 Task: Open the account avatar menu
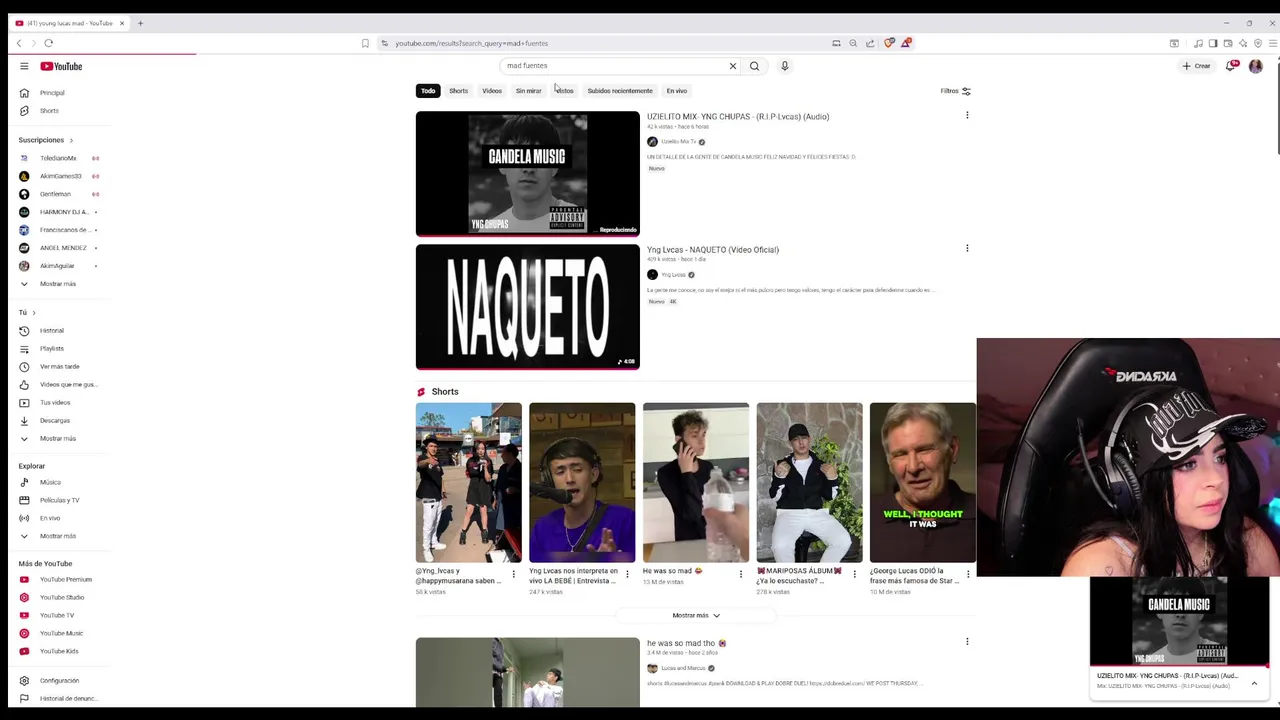pyautogui.click(x=1255, y=66)
